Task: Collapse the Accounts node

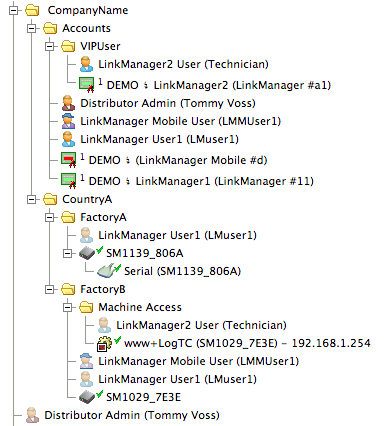Action: pos(32,28)
